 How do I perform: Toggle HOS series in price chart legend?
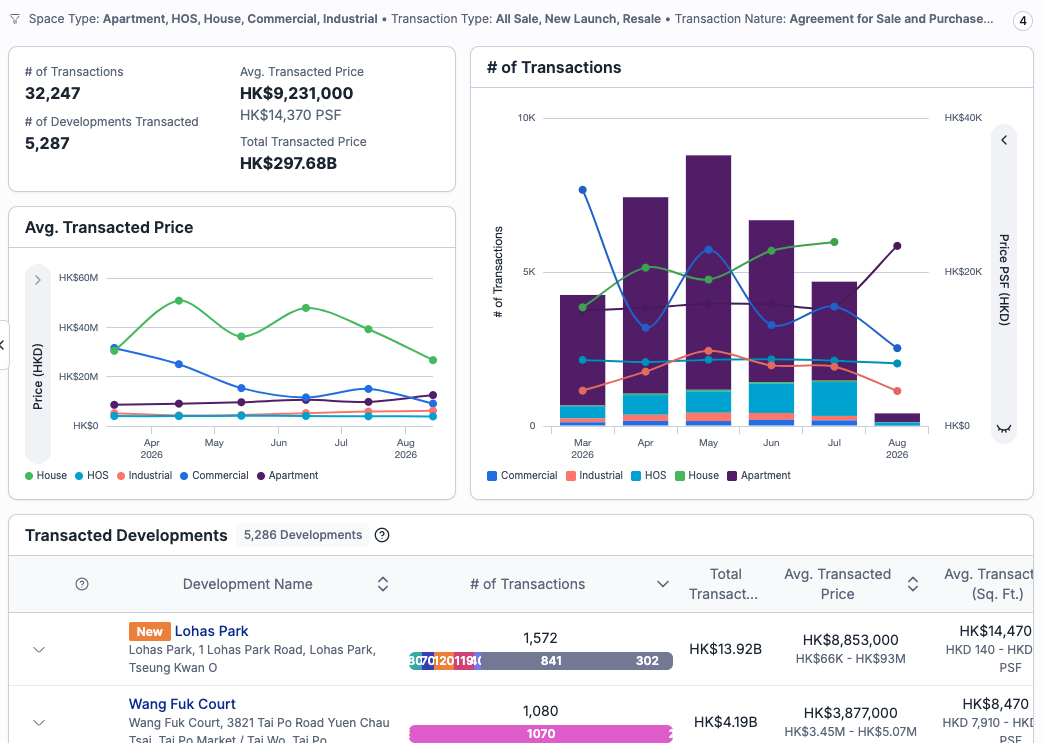coord(92,476)
